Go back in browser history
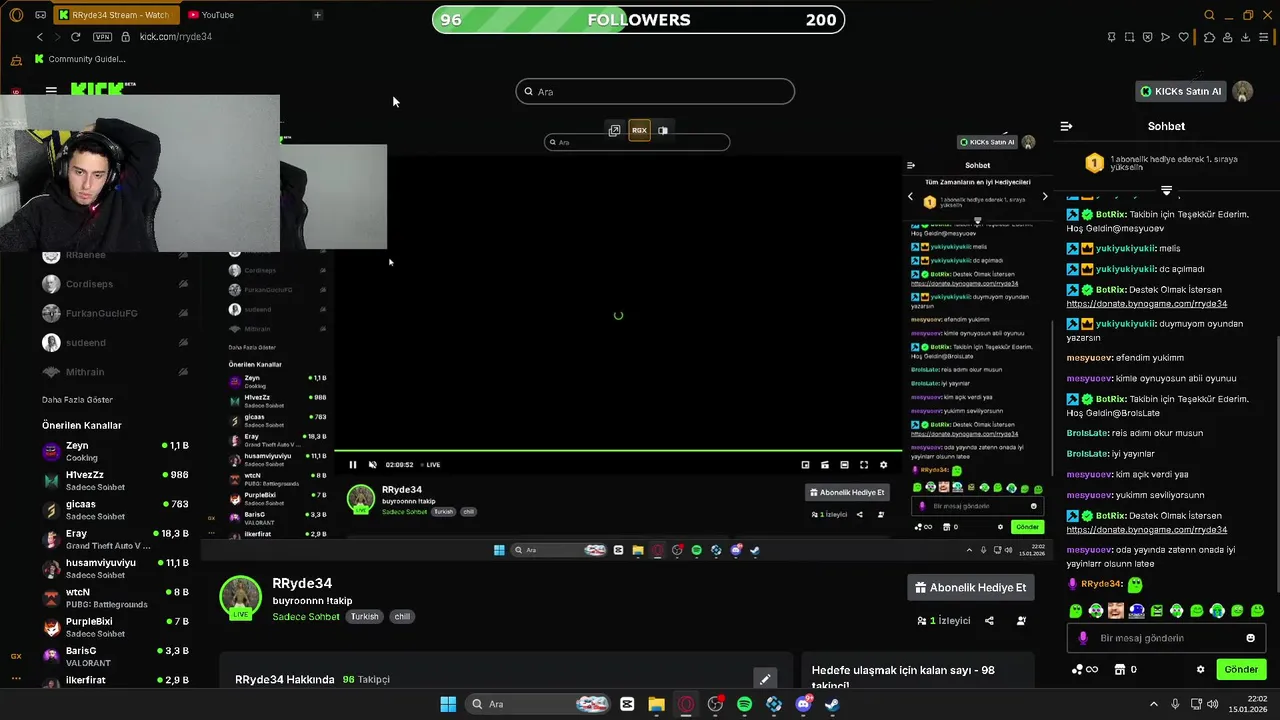 click(x=40, y=37)
